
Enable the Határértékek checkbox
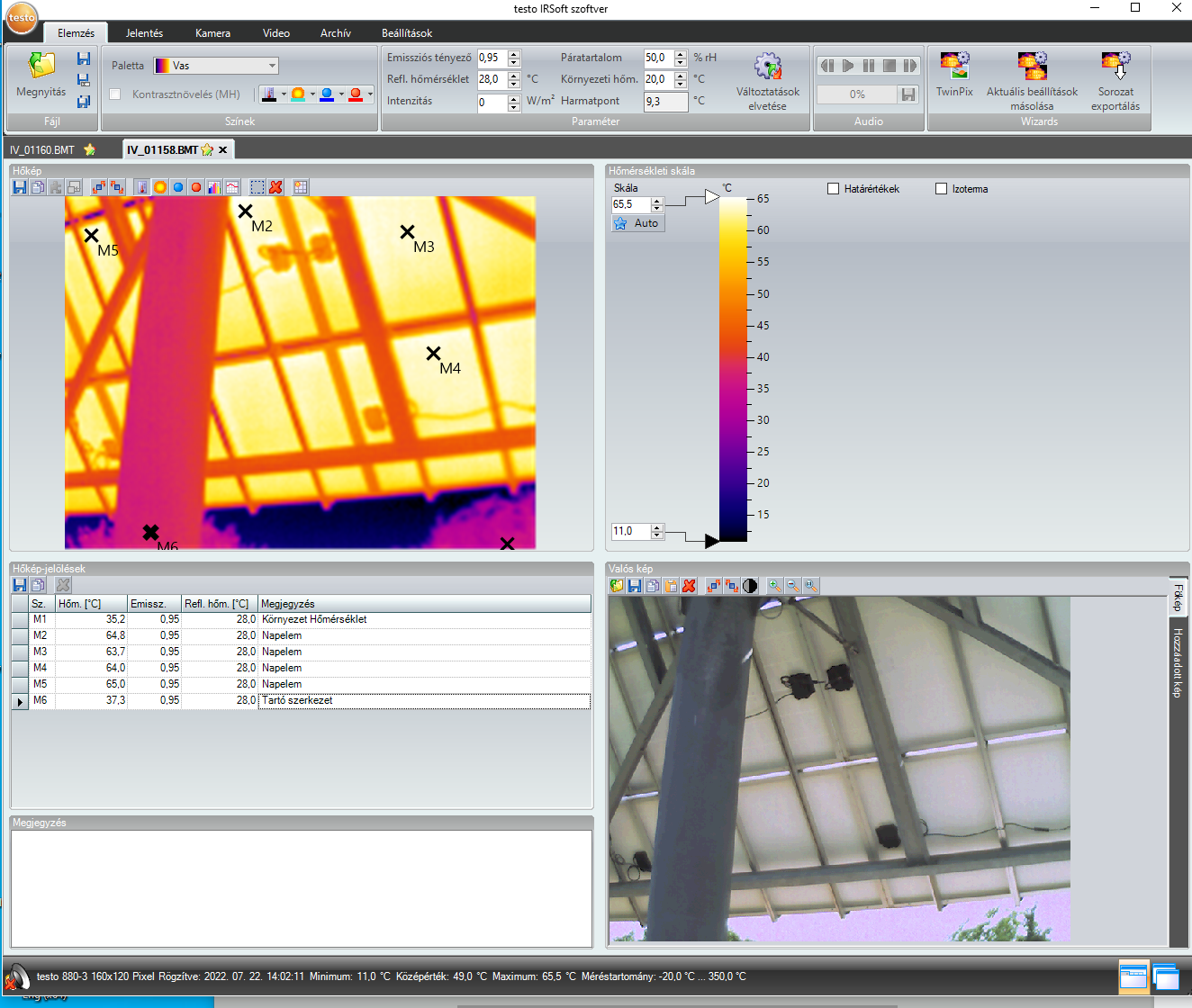pyautogui.click(x=833, y=189)
